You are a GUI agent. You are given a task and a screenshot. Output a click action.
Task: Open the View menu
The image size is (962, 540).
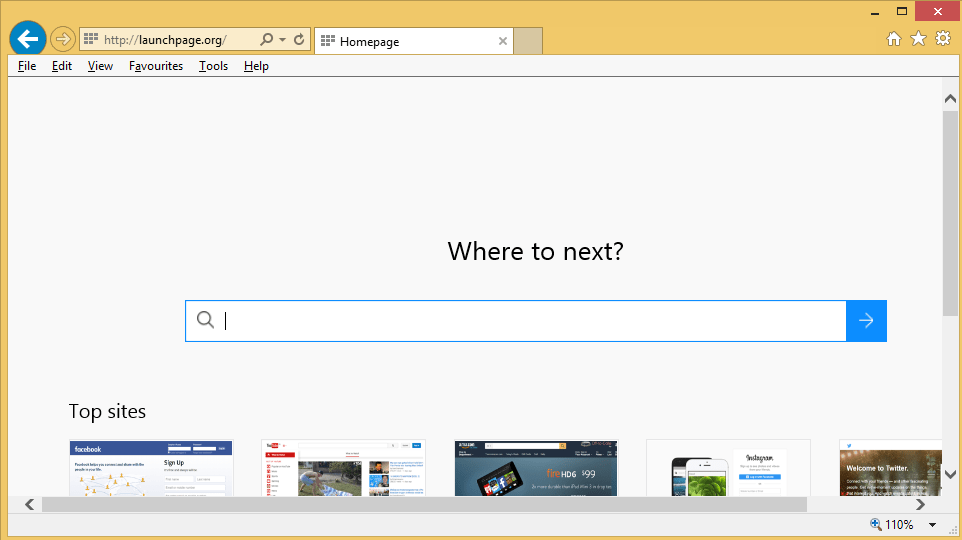coord(100,66)
